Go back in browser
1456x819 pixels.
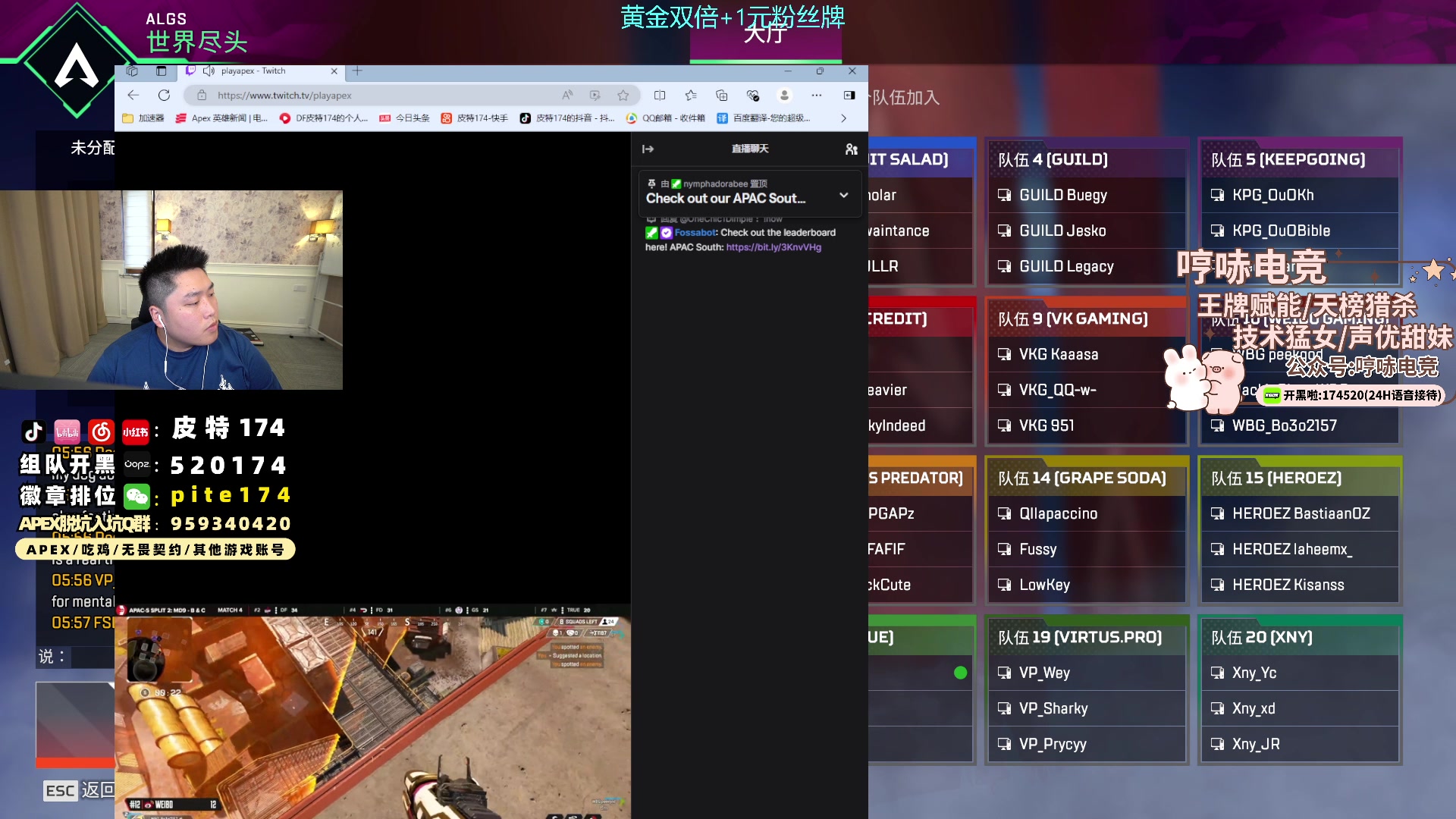click(133, 95)
